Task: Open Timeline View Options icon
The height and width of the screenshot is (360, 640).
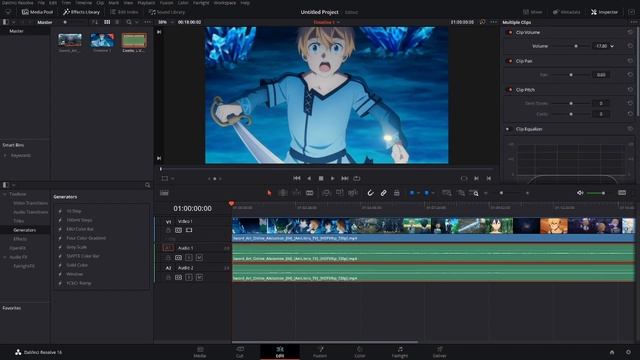Action: (x=164, y=193)
